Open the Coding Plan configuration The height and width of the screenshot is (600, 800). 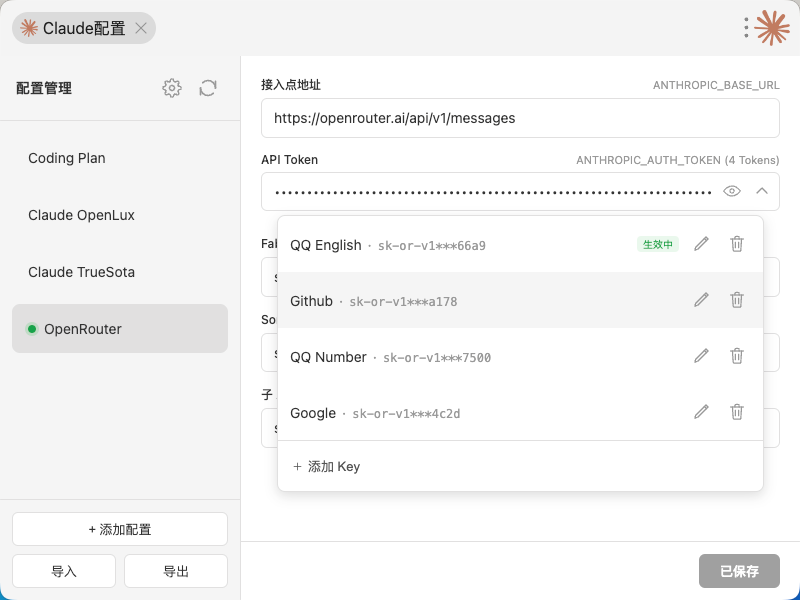[120, 158]
